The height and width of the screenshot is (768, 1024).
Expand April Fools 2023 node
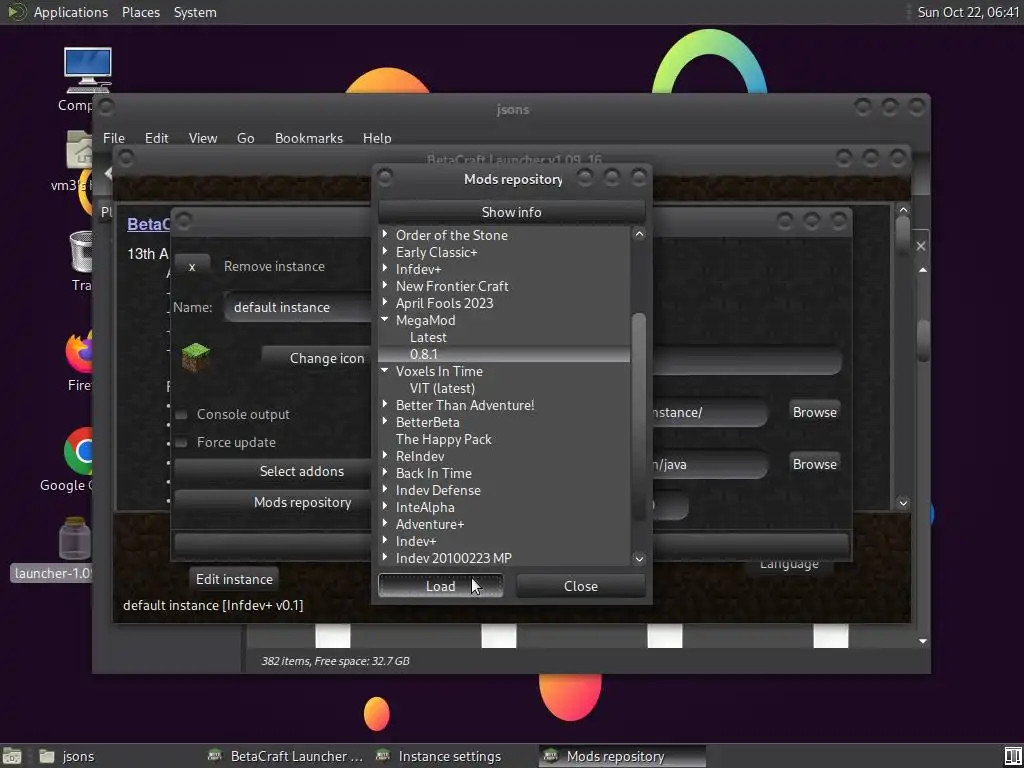point(385,302)
